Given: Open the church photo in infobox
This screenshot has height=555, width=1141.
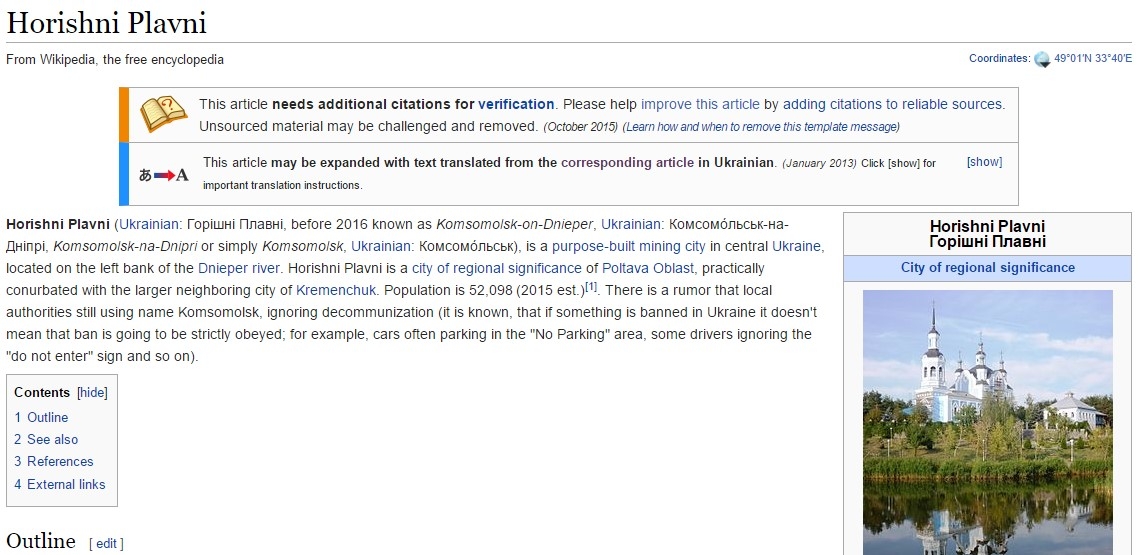Looking at the screenshot, I should click(x=987, y=422).
